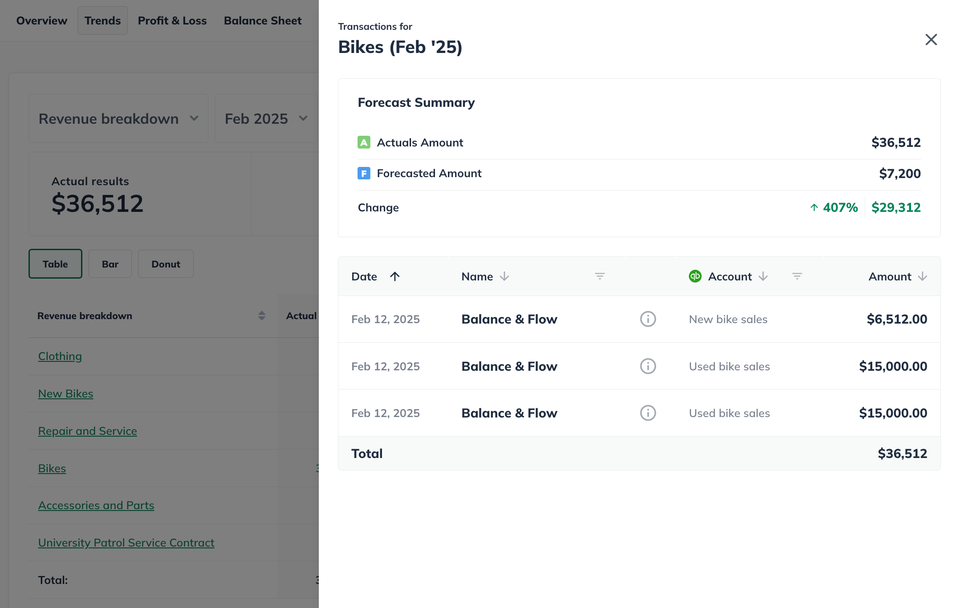960x608 pixels.
Task: Show info for last $15,000.00 Used bike sale
Action: point(648,413)
